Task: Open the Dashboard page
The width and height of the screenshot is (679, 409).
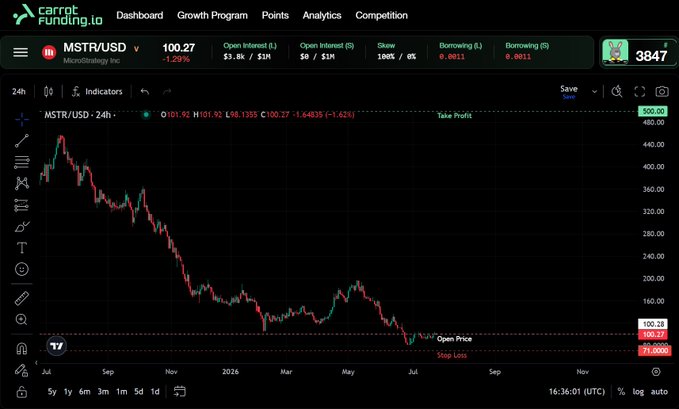Action: [140, 15]
